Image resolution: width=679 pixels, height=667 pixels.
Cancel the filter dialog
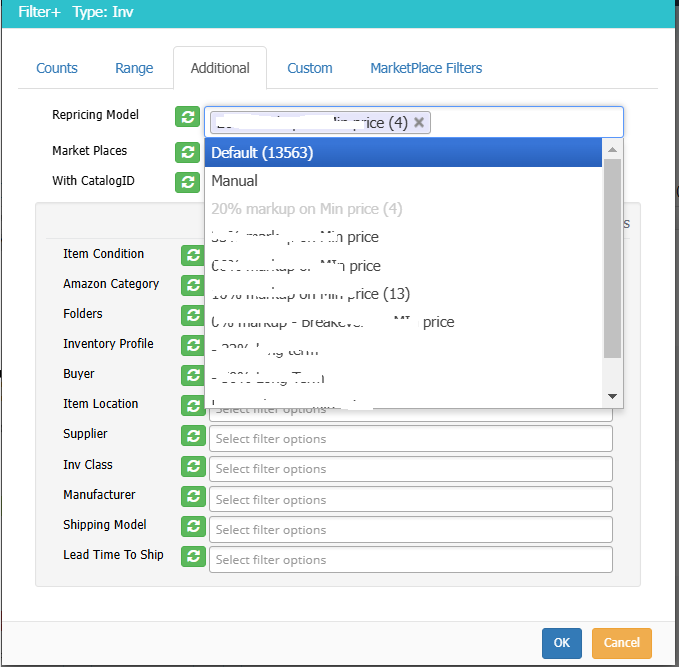click(x=621, y=643)
